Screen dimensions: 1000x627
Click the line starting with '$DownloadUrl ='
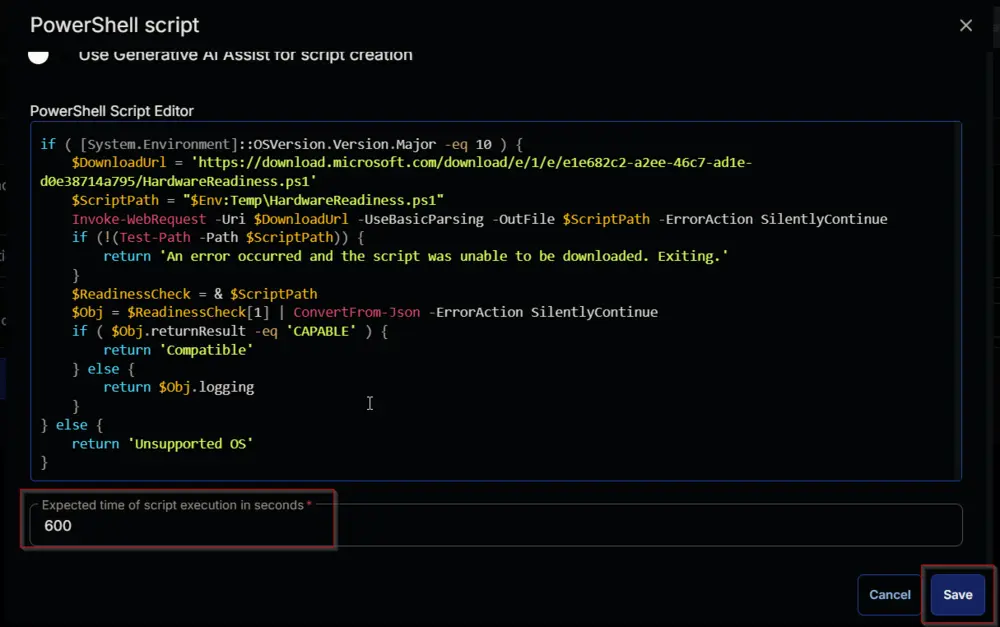(x=411, y=163)
